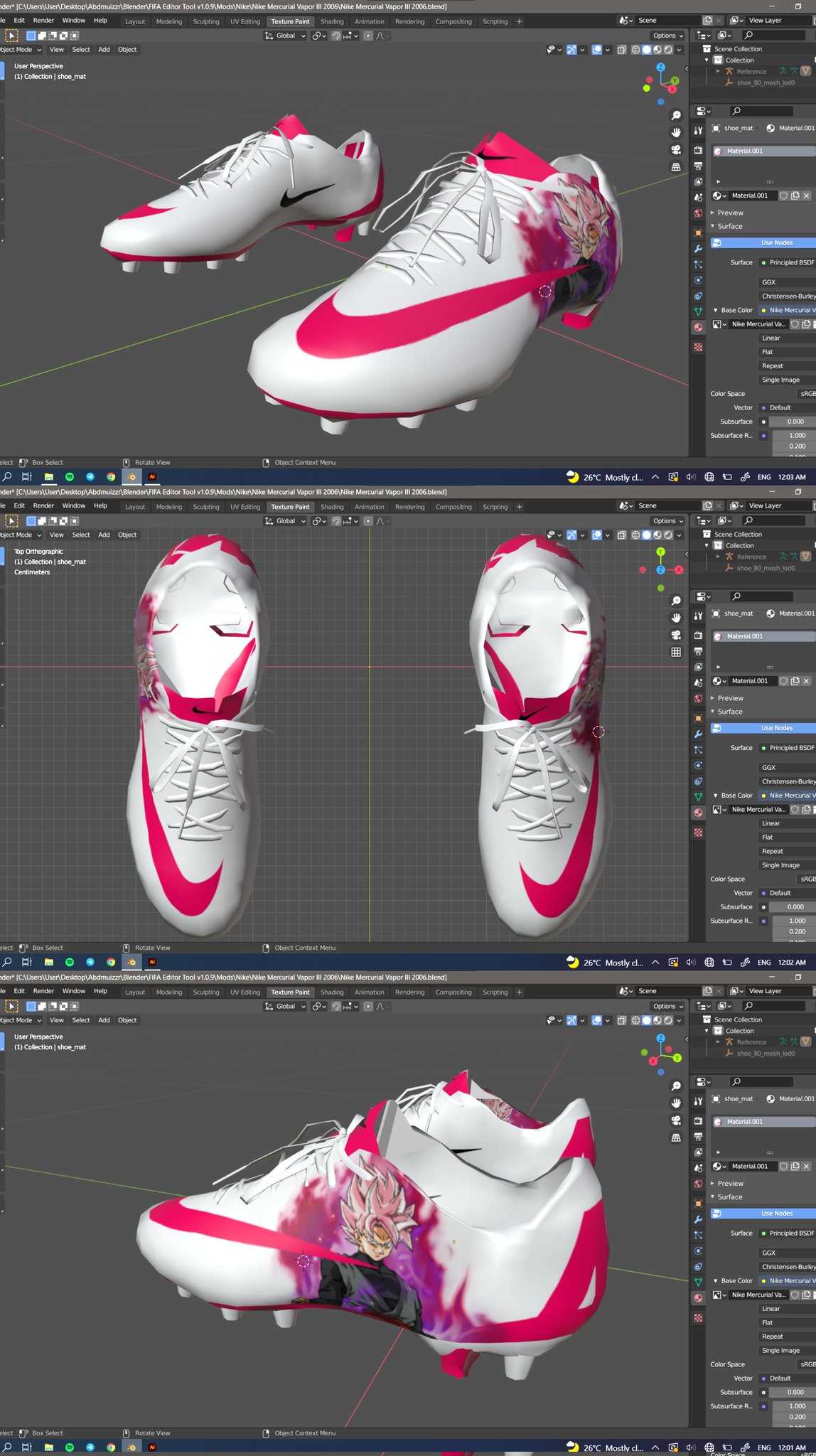Open UV Editing workspace tab in Top Orthographic window
The image size is (816, 1456).
click(245, 507)
